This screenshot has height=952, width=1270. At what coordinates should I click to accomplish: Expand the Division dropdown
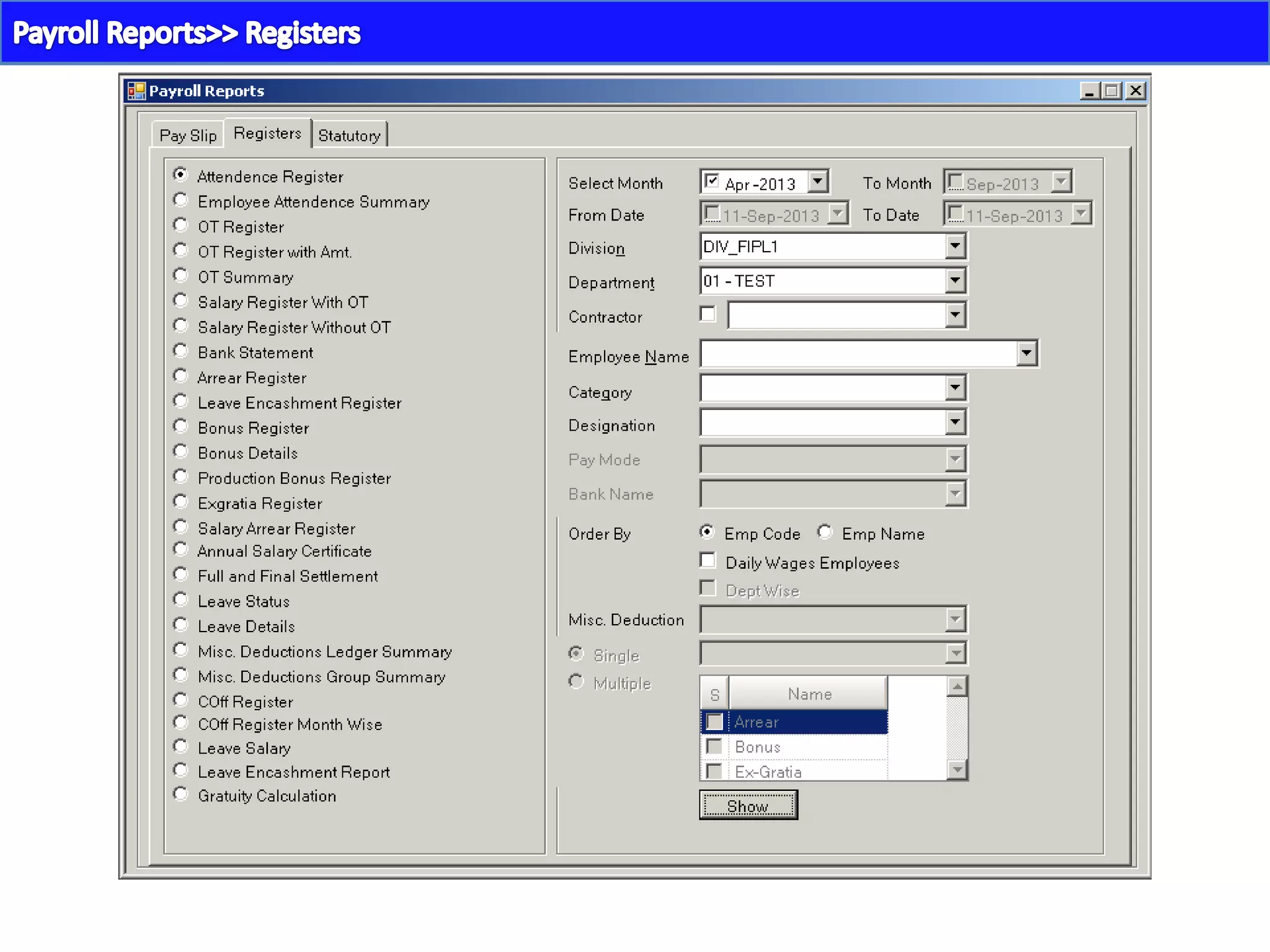[955, 246]
